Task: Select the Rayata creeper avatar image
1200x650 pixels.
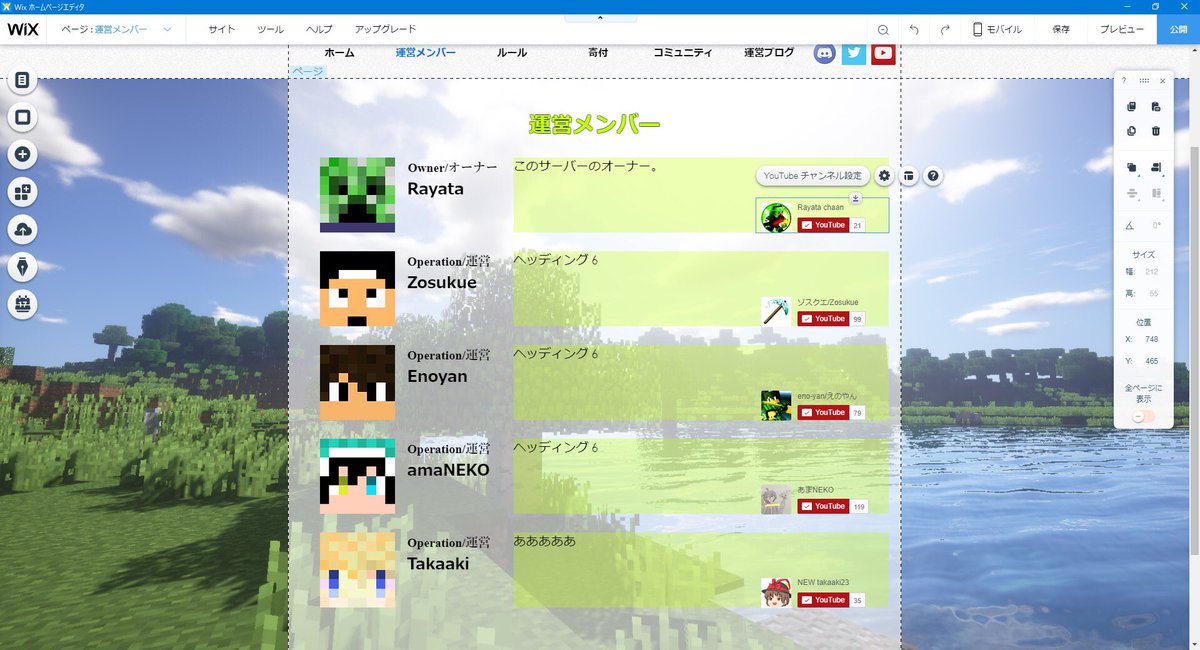Action: coord(357,195)
